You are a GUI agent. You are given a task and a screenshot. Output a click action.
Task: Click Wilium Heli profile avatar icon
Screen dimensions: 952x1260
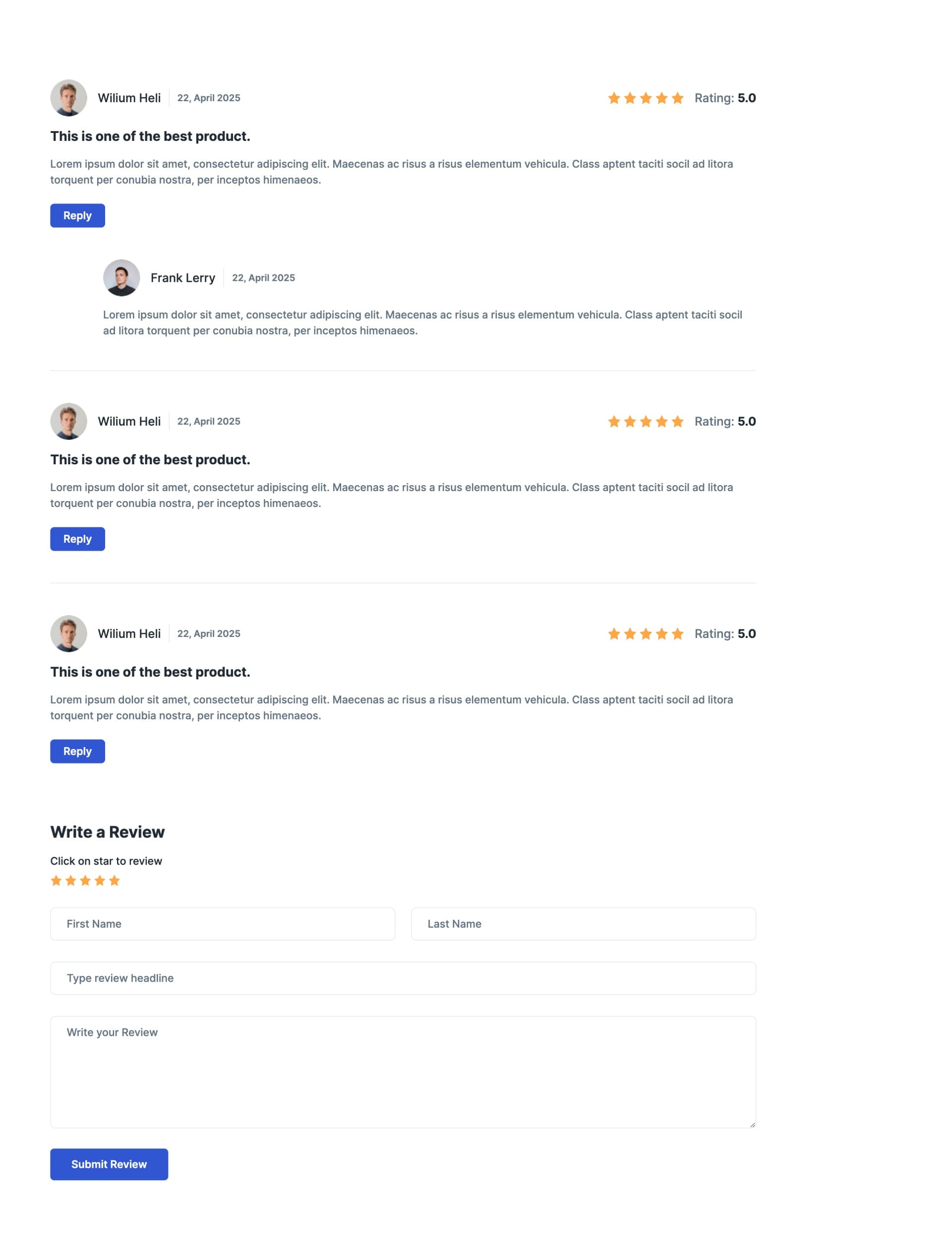pos(68,97)
